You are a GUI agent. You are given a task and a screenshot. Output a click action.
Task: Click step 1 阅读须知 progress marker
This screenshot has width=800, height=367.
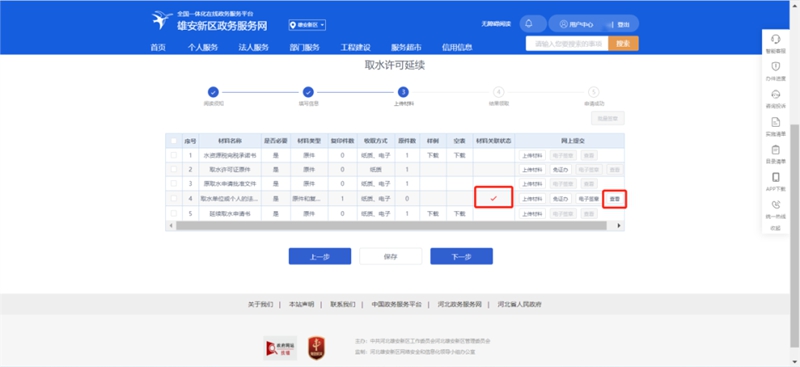click(x=213, y=92)
